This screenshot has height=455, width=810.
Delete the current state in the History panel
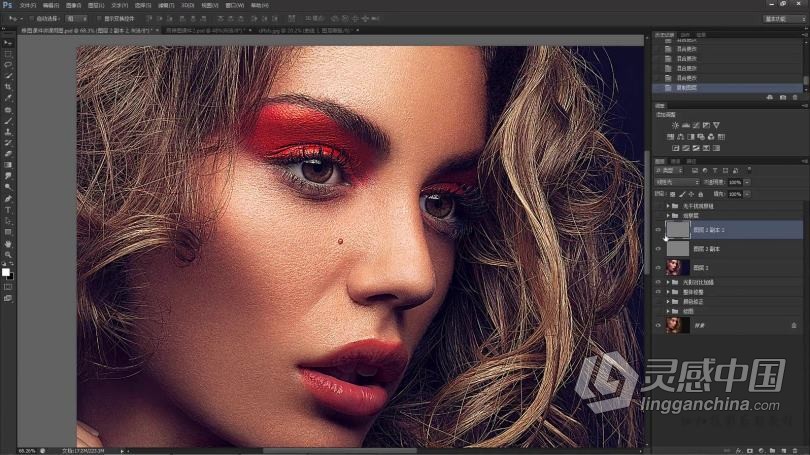point(795,97)
